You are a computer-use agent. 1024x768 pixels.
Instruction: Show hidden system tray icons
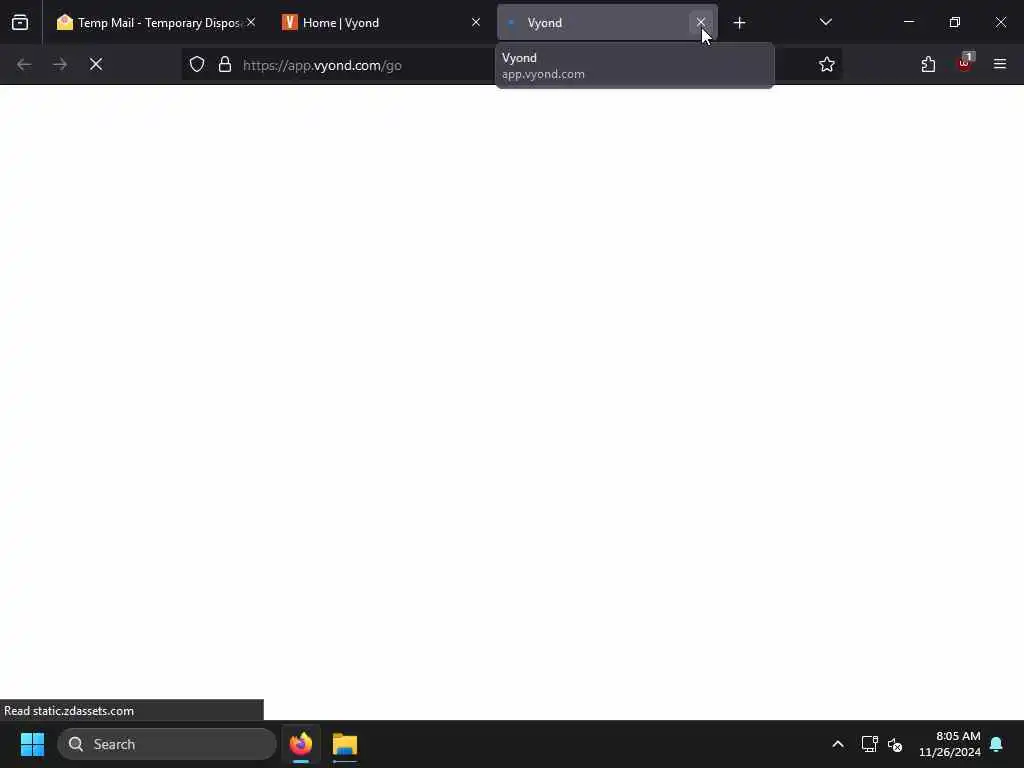coord(838,744)
